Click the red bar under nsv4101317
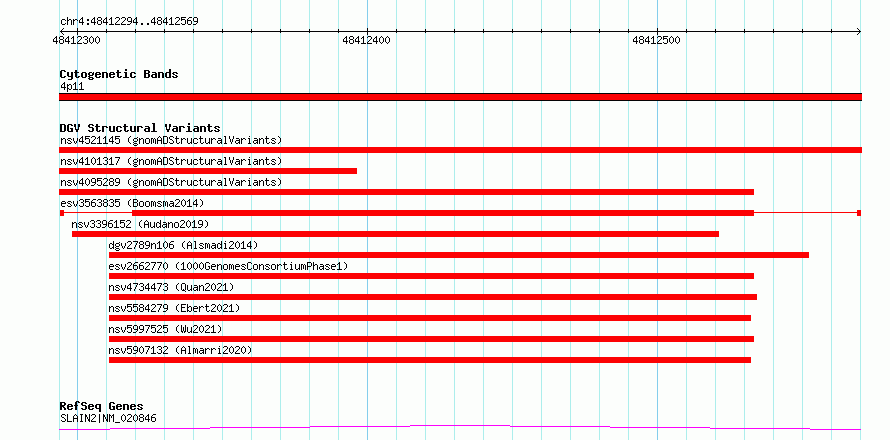The width and height of the screenshot is (890, 440). pyautogui.click(x=208, y=171)
